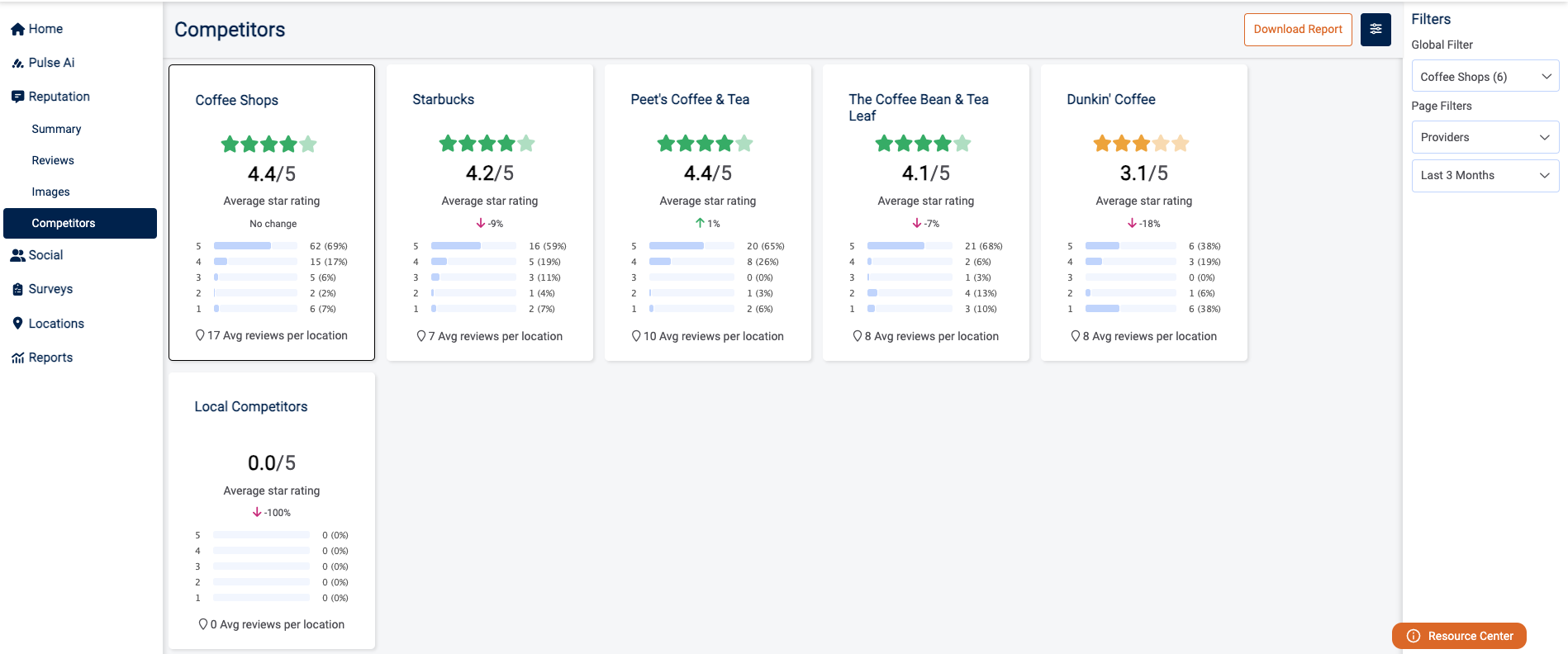Select the Coffee Shops summary card

pos(272,212)
